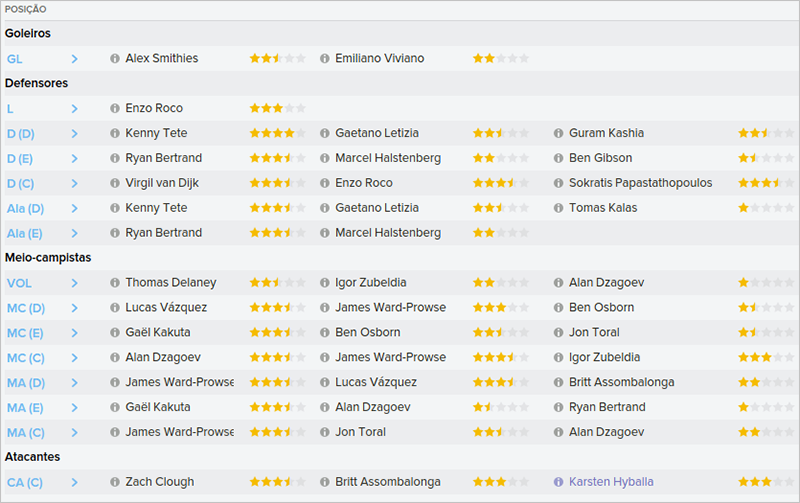The width and height of the screenshot is (800, 503).
Task: Click info icon beside Alex Smithies
Action: (x=114, y=58)
